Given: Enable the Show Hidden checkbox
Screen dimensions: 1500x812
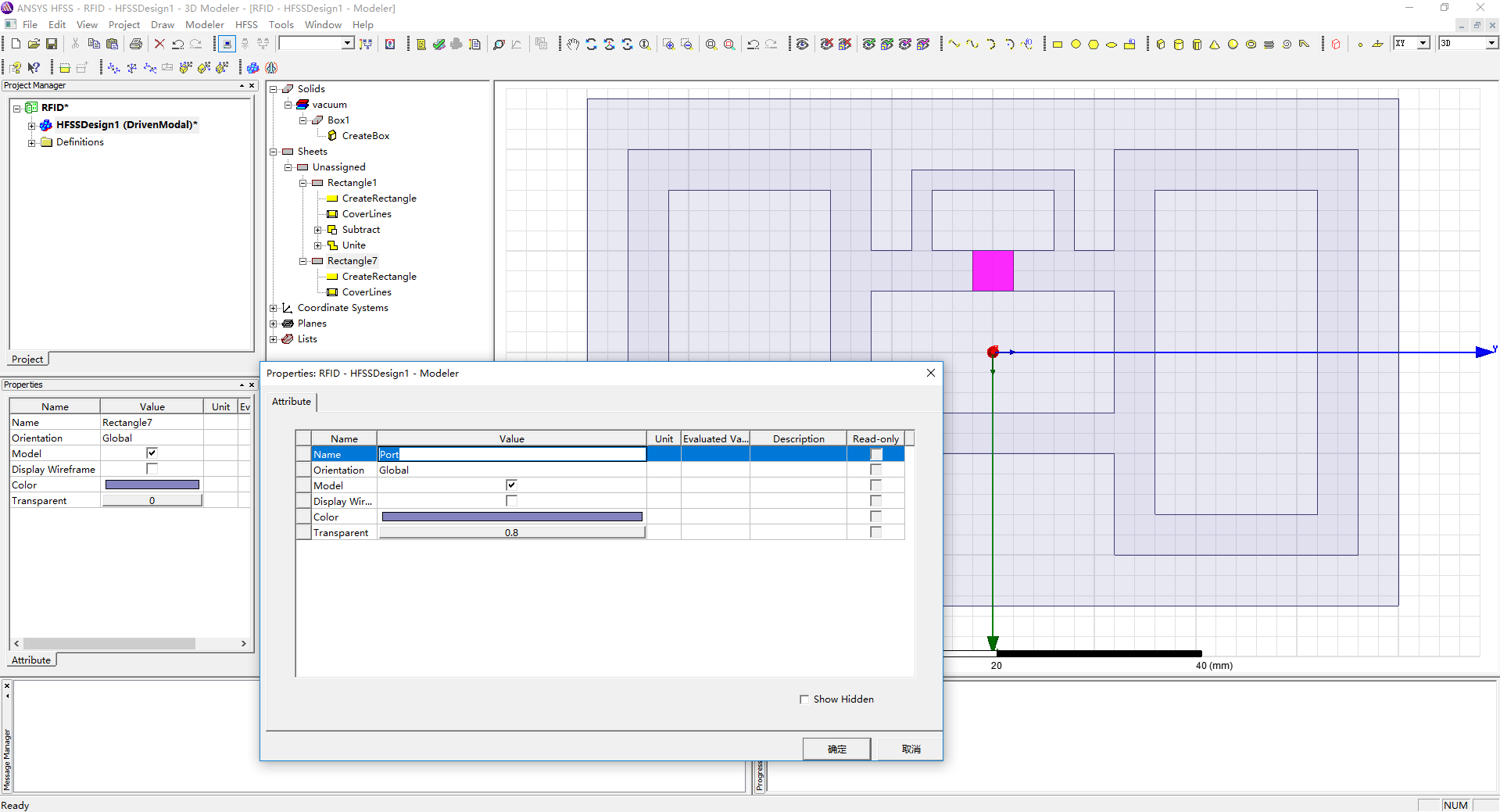Looking at the screenshot, I should 804,699.
